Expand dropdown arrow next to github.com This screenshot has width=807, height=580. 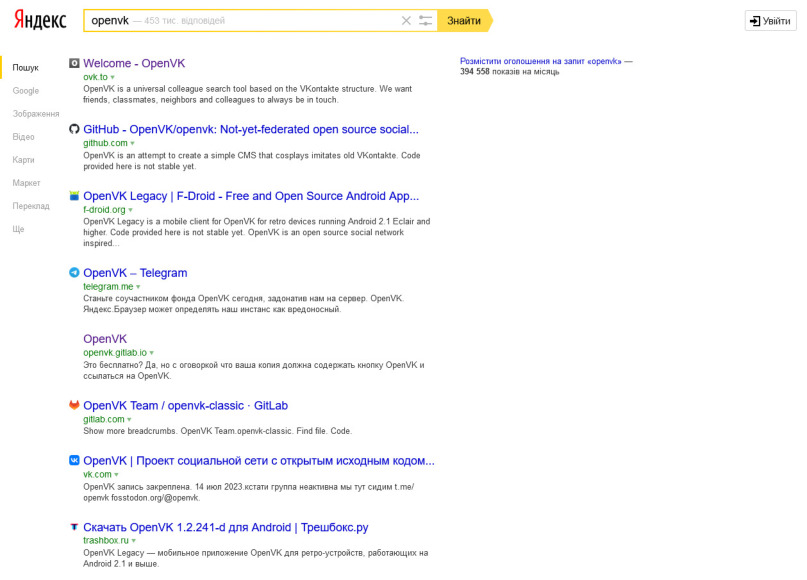click(x=132, y=144)
